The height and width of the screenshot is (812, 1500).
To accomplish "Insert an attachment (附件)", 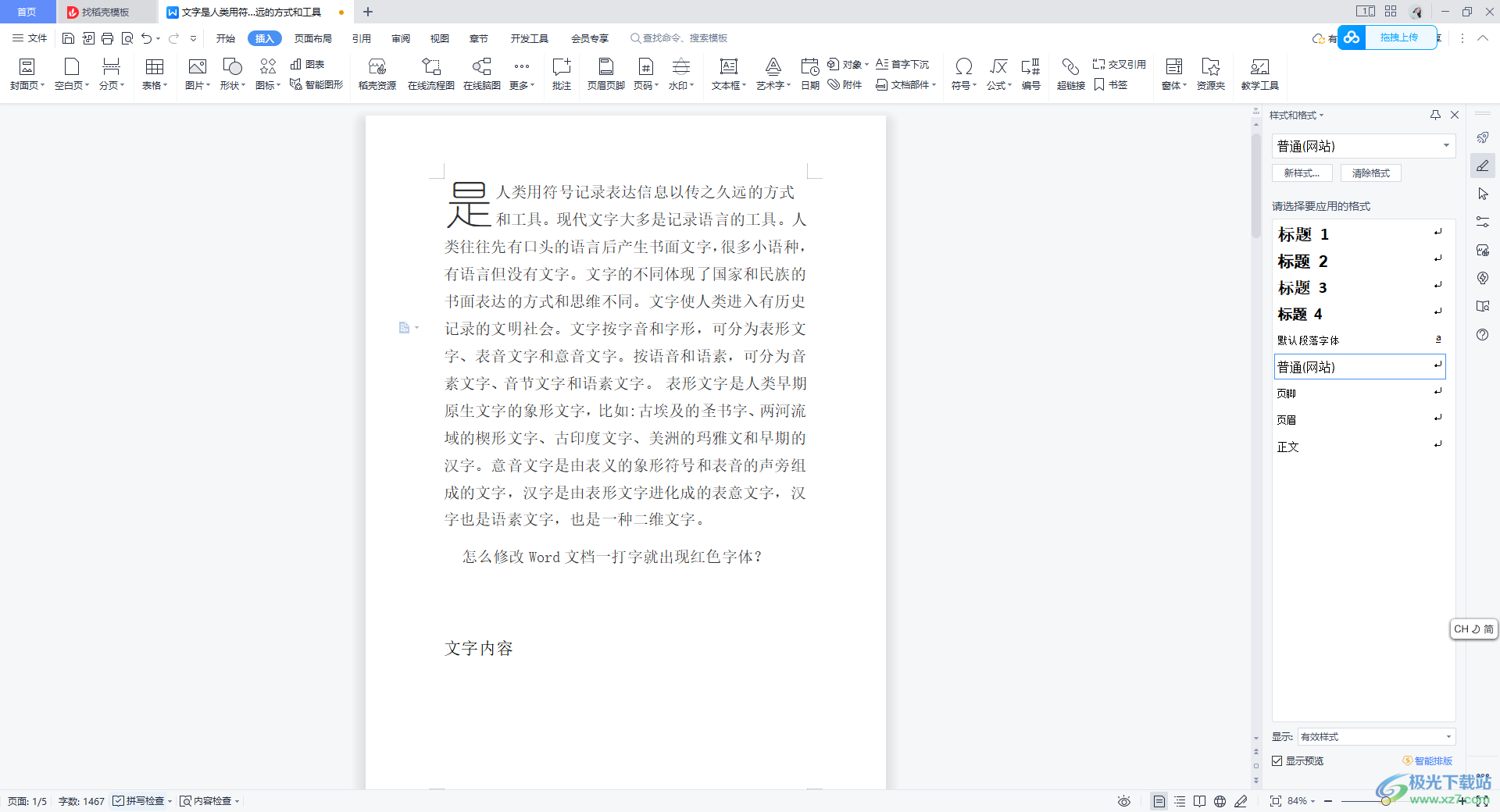I will [845, 84].
